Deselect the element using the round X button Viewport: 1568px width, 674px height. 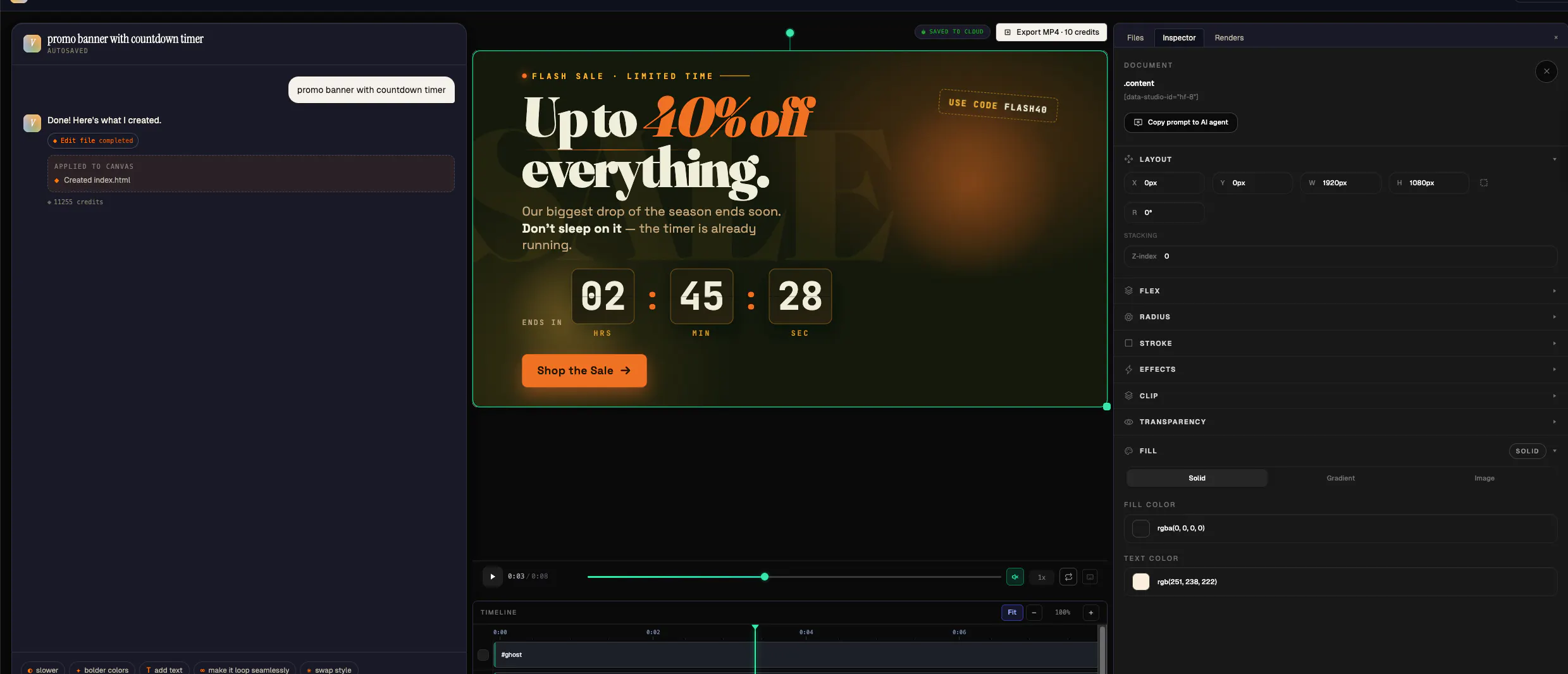1546,71
